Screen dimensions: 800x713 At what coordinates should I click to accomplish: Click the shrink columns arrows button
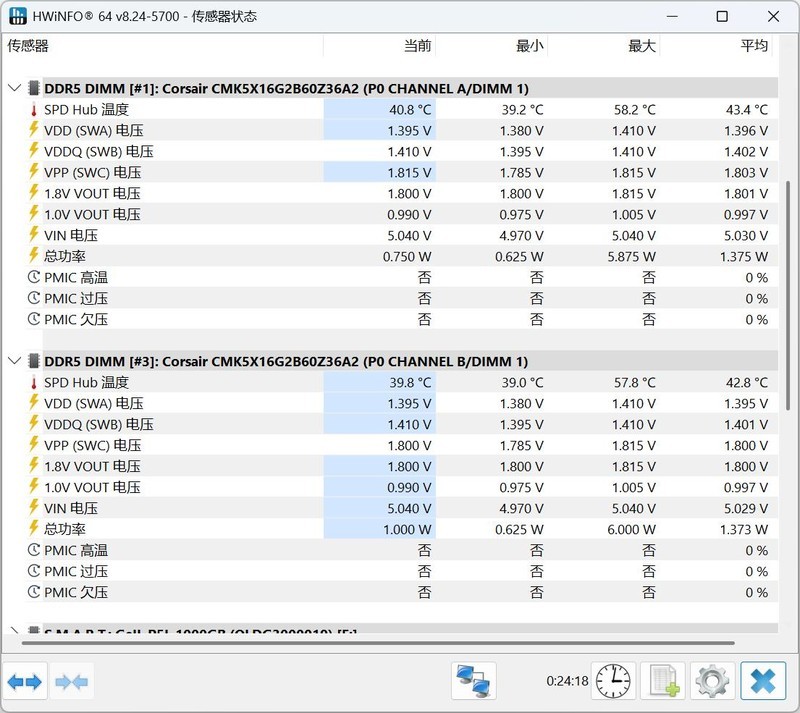pyautogui.click(x=72, y=682)
